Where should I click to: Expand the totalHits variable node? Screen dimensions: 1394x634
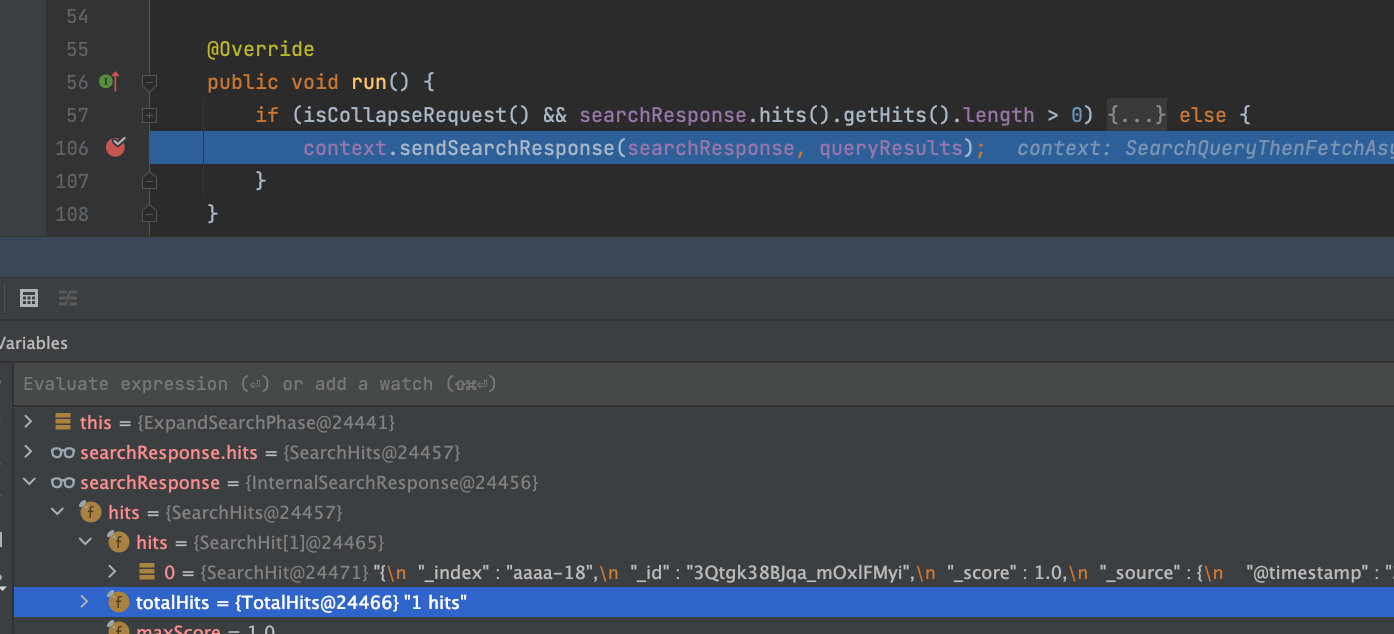[x=85, y=602]
